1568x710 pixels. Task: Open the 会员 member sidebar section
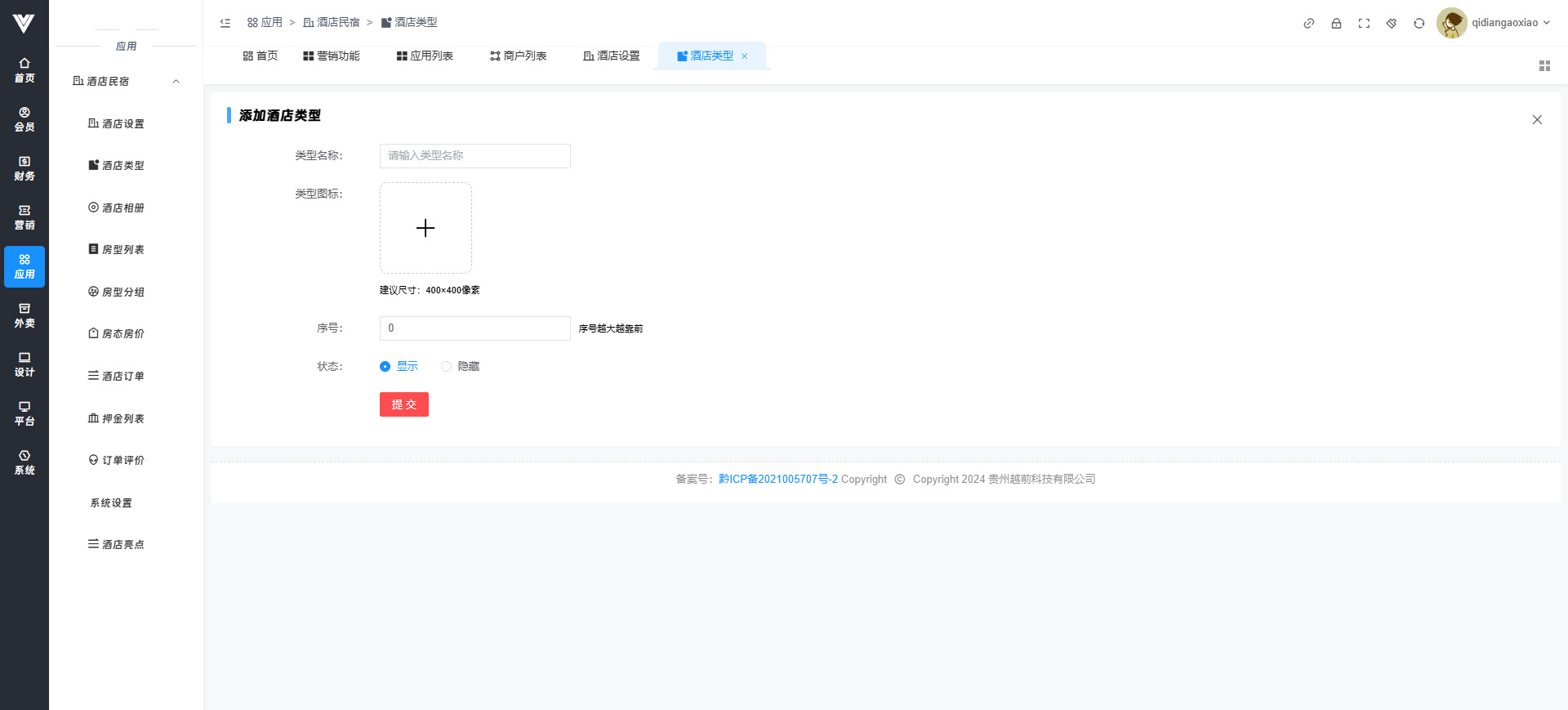24,119
